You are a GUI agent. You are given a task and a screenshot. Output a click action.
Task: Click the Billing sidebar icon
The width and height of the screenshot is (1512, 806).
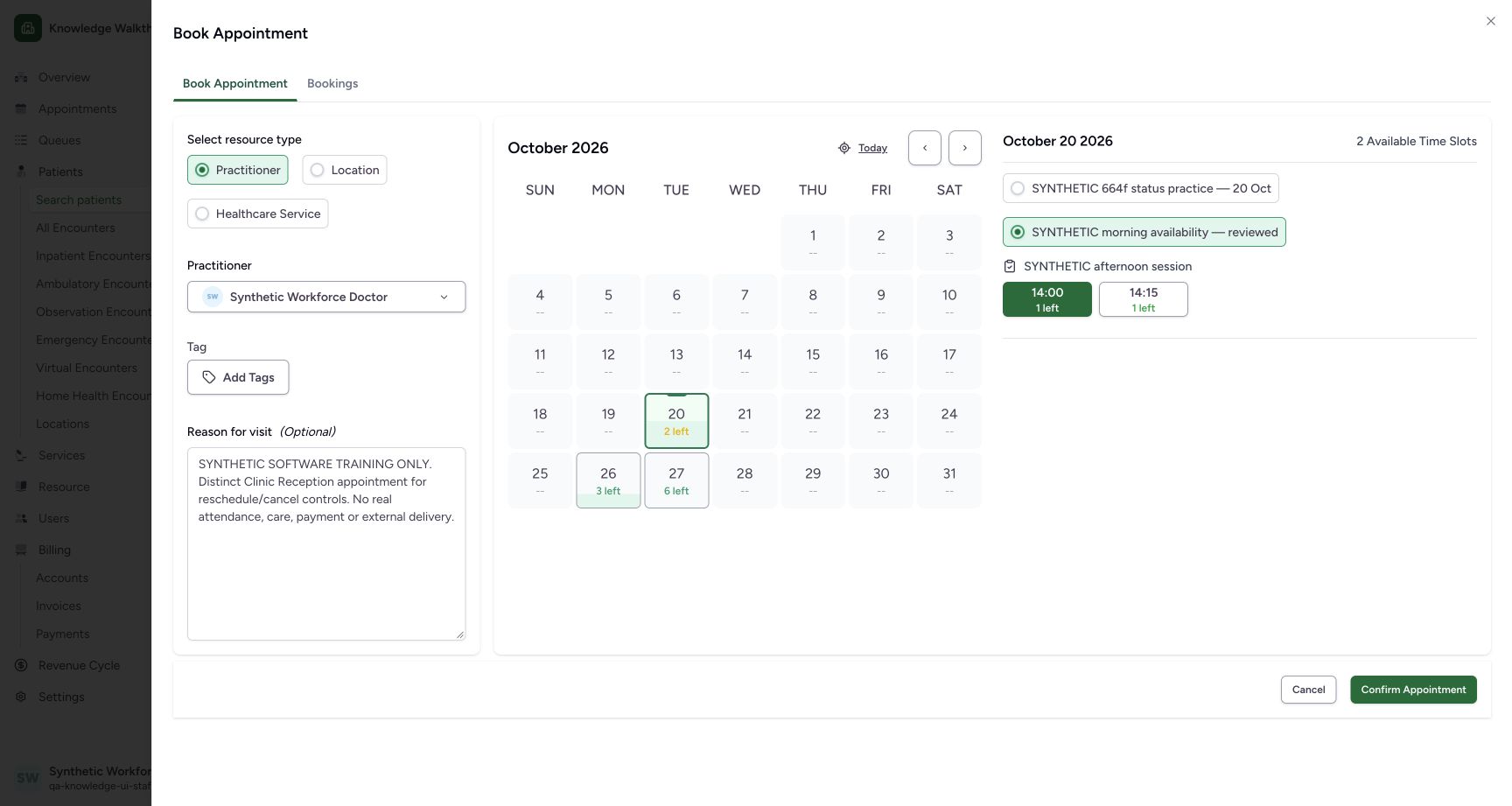click(21, 550)
